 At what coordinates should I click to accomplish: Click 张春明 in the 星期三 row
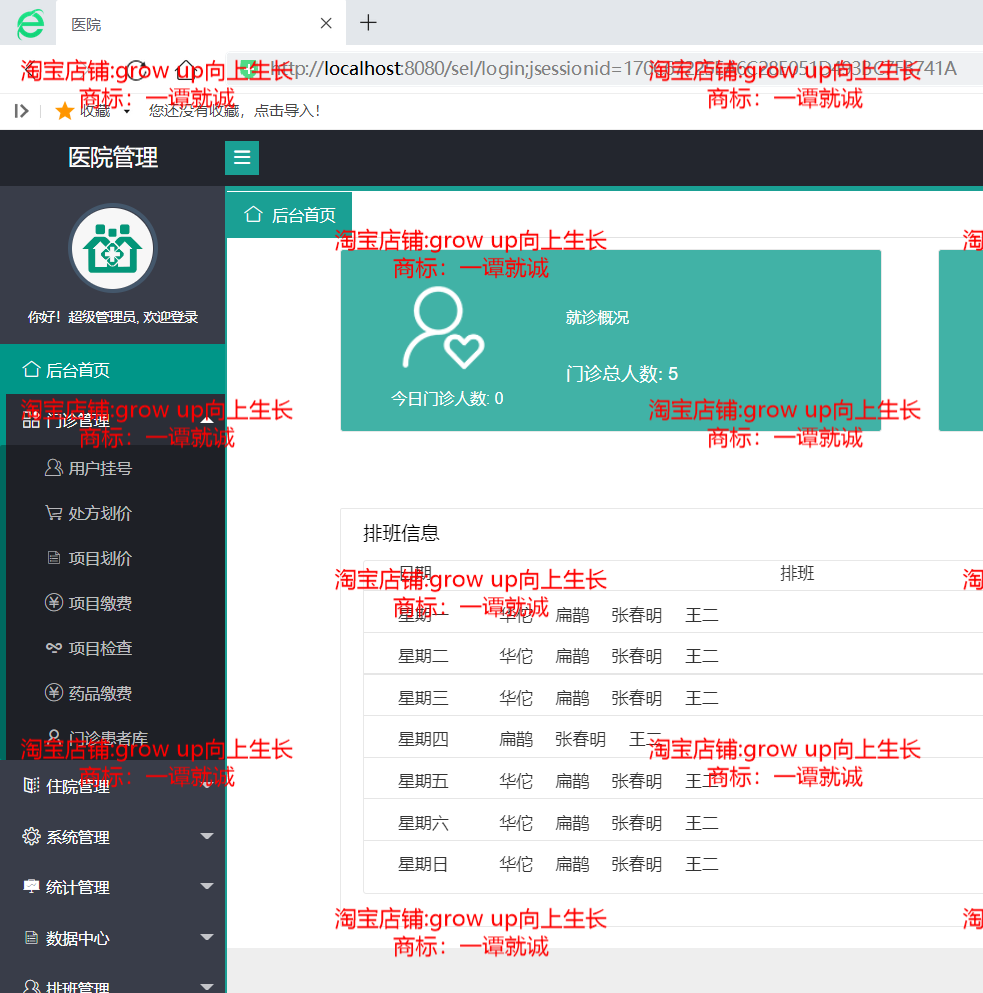(637, 698)
